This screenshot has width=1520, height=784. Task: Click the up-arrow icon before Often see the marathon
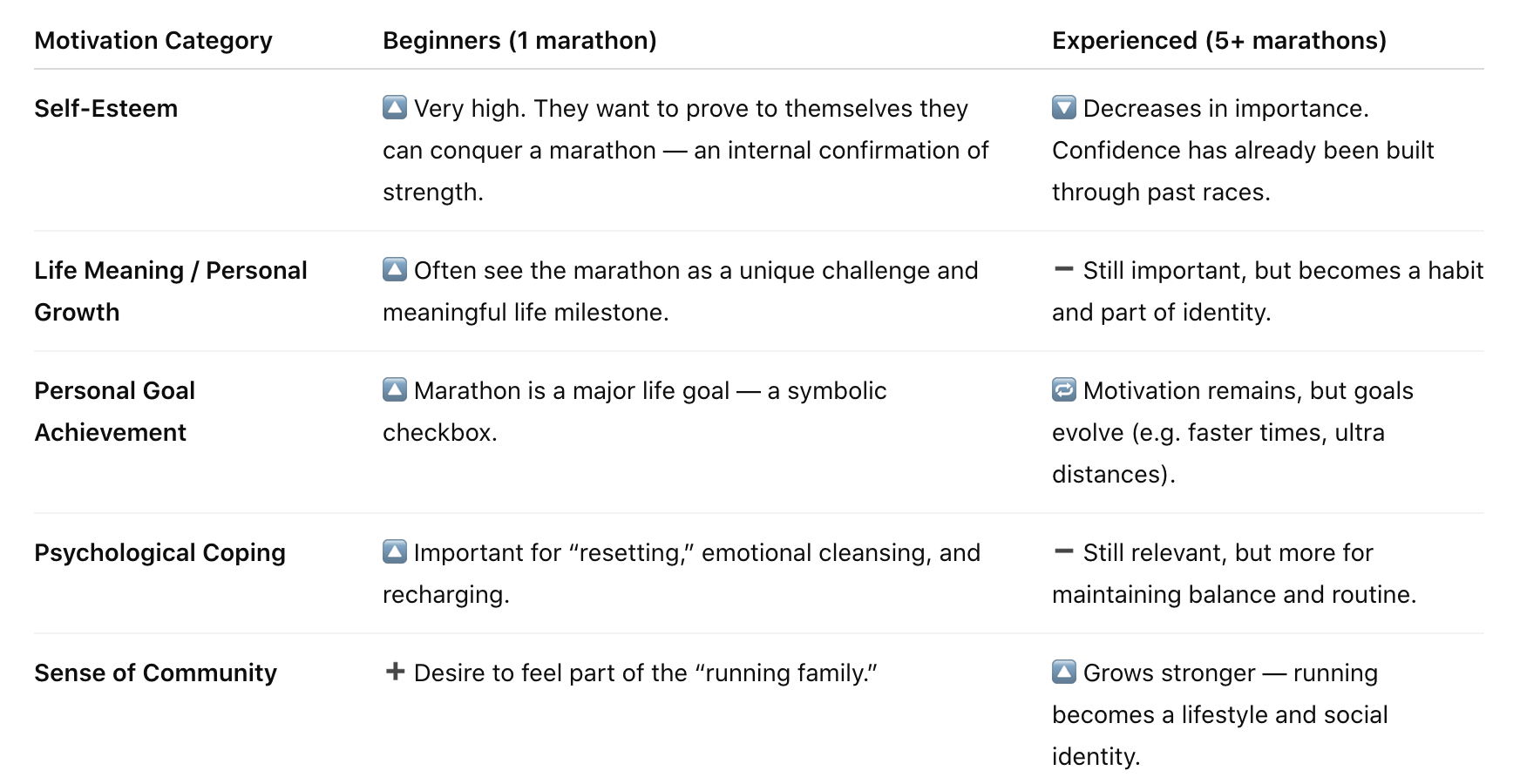[x=395, y=270]
